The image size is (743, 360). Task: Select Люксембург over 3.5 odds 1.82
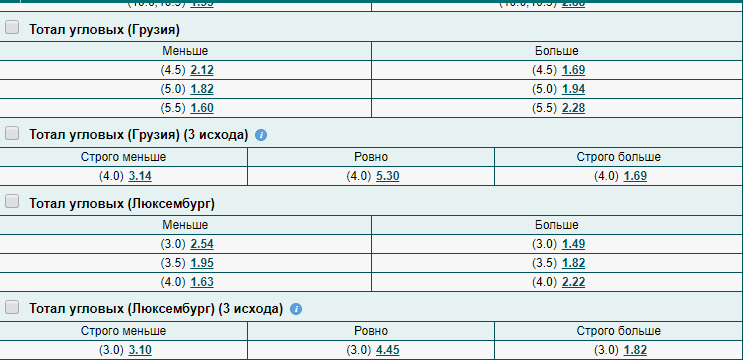click(x=573, y=263)
